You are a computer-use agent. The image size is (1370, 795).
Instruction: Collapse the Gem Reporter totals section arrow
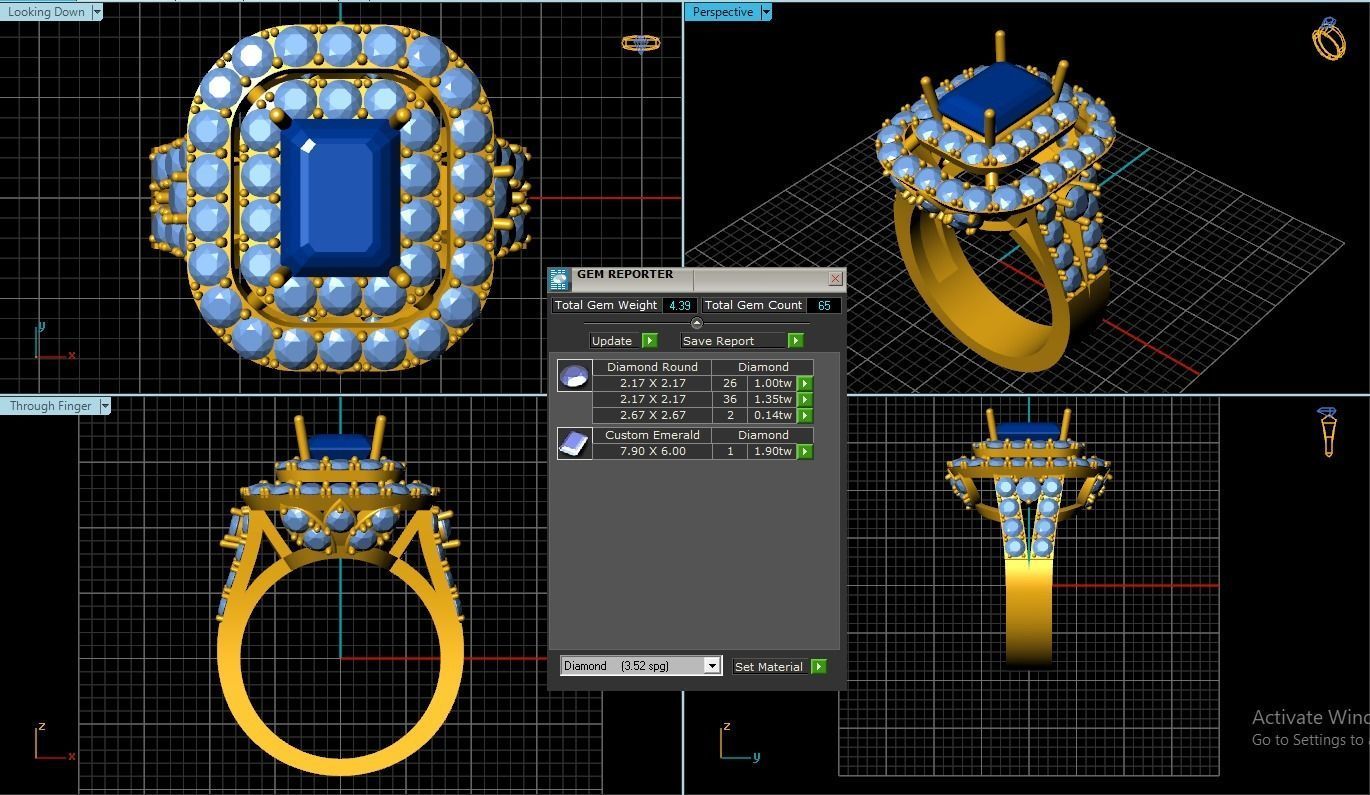(697, 323)
